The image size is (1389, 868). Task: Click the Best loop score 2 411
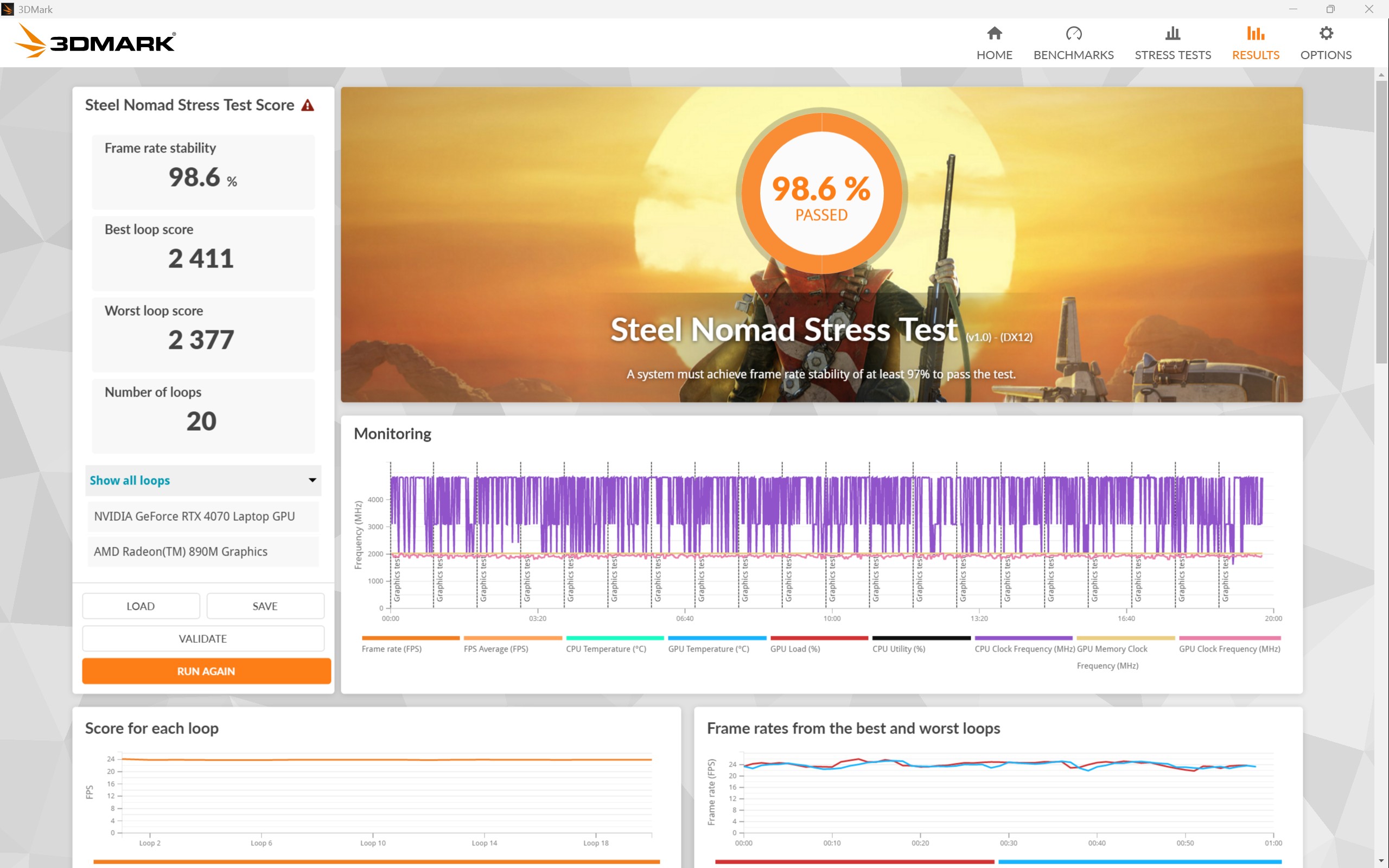point(201,258)
